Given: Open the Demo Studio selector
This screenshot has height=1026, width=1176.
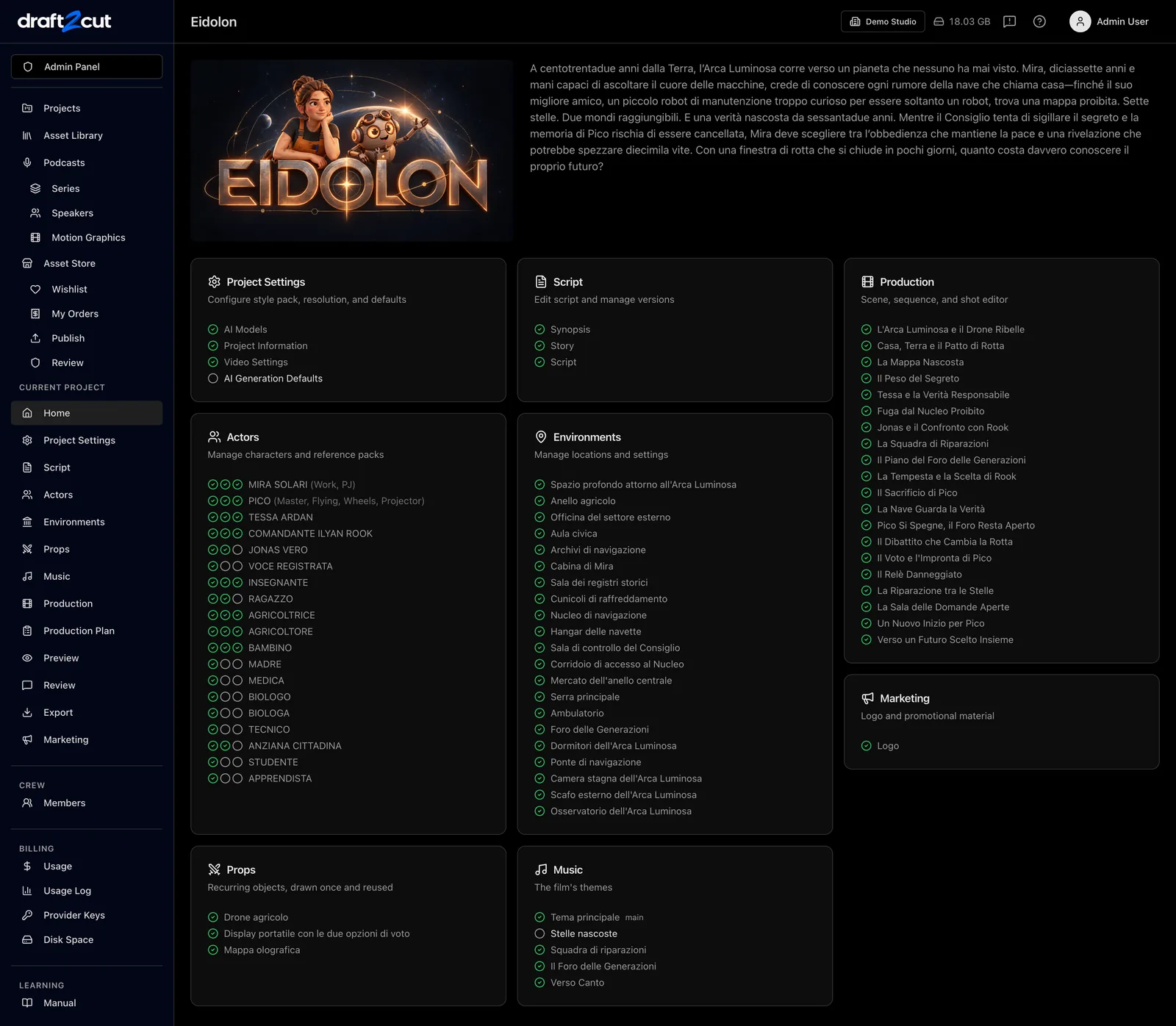Looking at the screenshot, I should coord(883,21).
